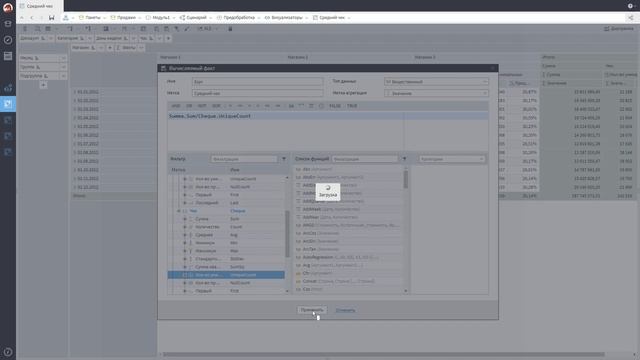
Task: Click the funnel icon next to Фильтр field
Action: 284,159
